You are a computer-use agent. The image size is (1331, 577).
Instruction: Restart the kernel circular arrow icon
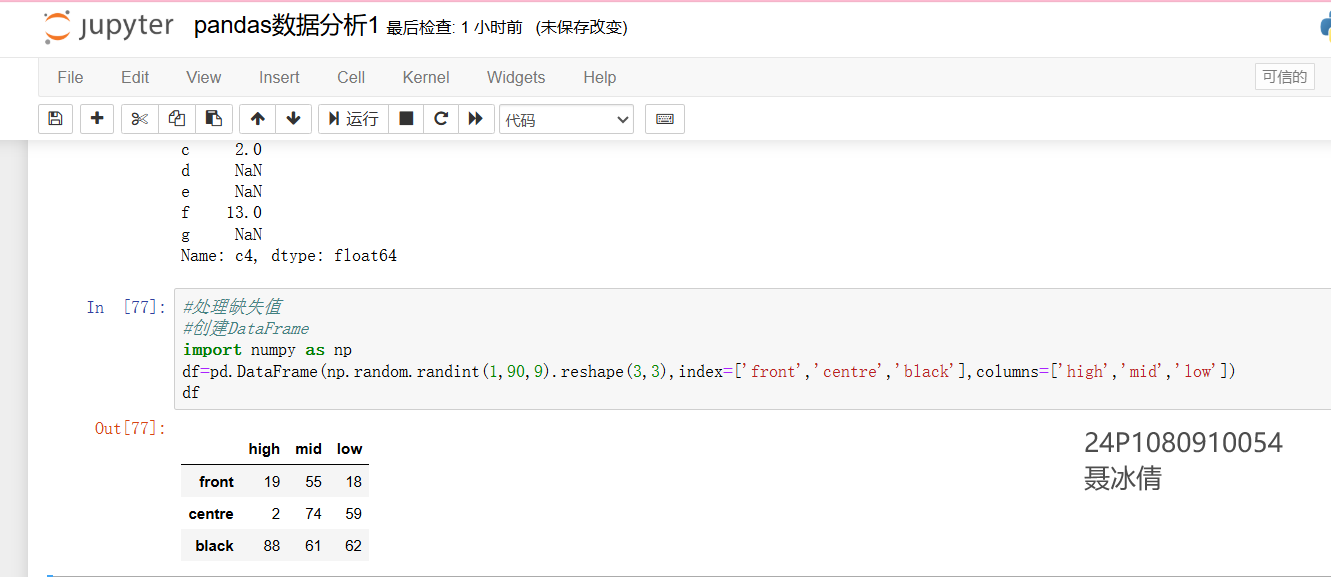[441, 119]
